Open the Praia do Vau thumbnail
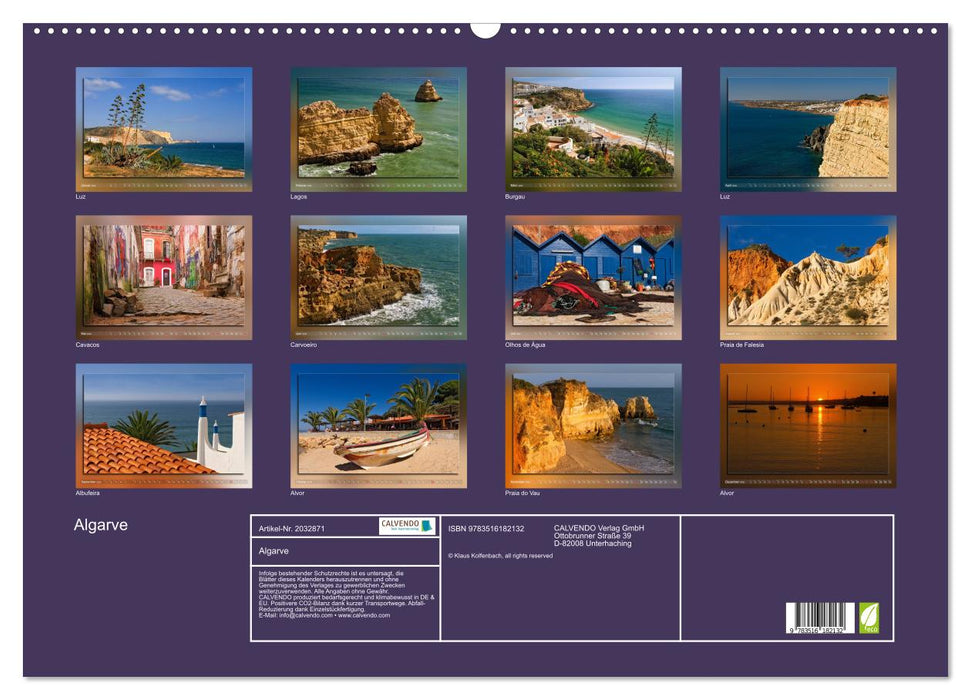The width and height of the screenshot is (971, 700). tap(589, 425)
